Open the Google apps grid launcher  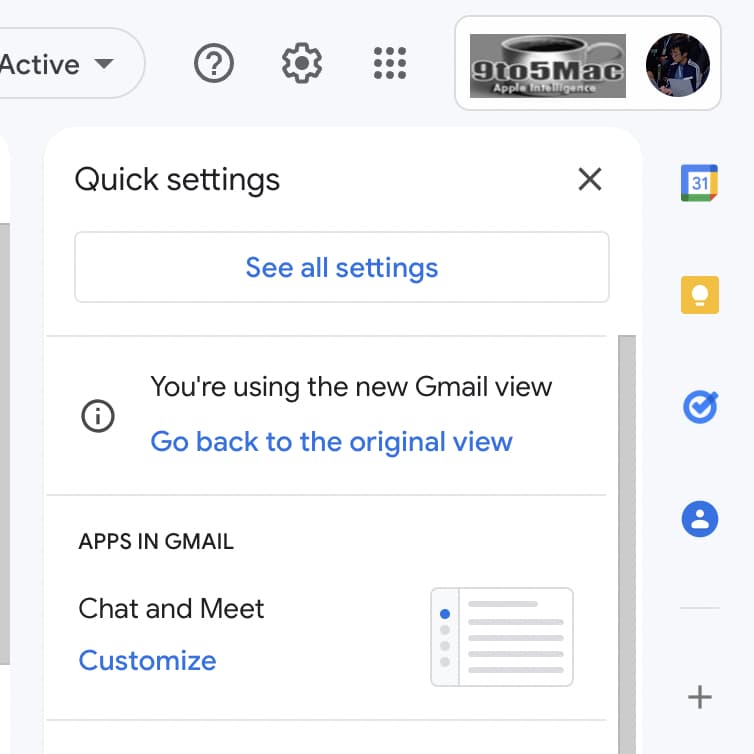[389, 64]
